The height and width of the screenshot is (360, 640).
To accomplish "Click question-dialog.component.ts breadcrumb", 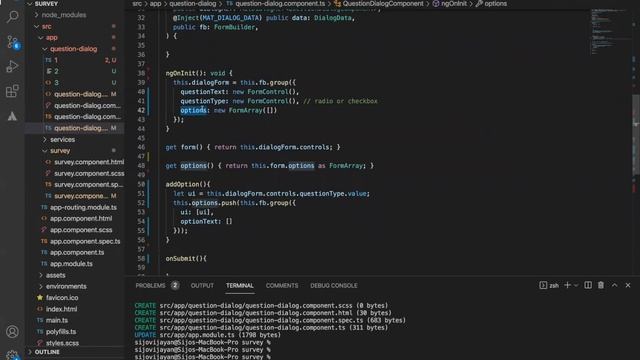I will click(280, 4).
